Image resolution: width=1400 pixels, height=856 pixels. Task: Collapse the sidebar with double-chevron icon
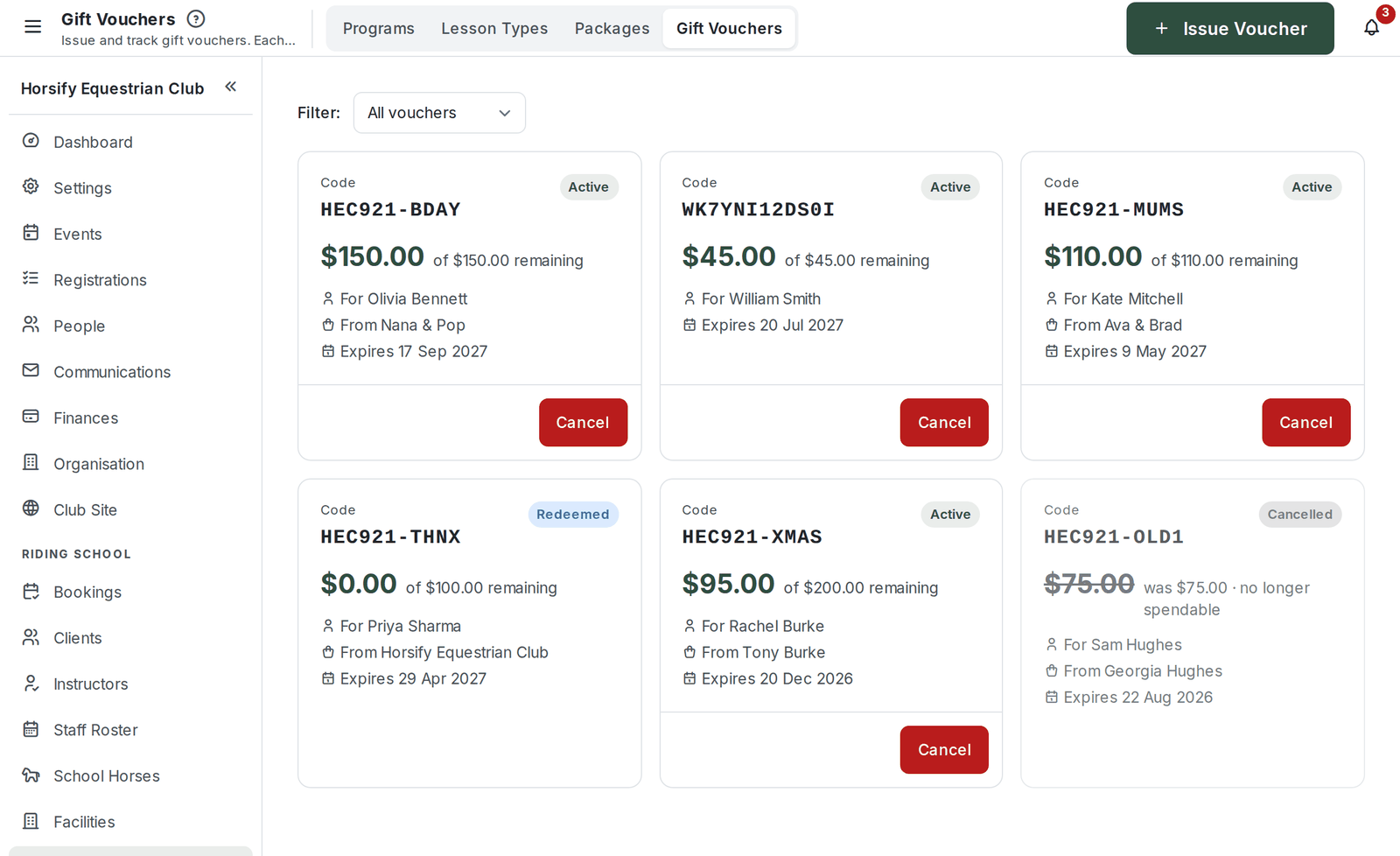231,87
